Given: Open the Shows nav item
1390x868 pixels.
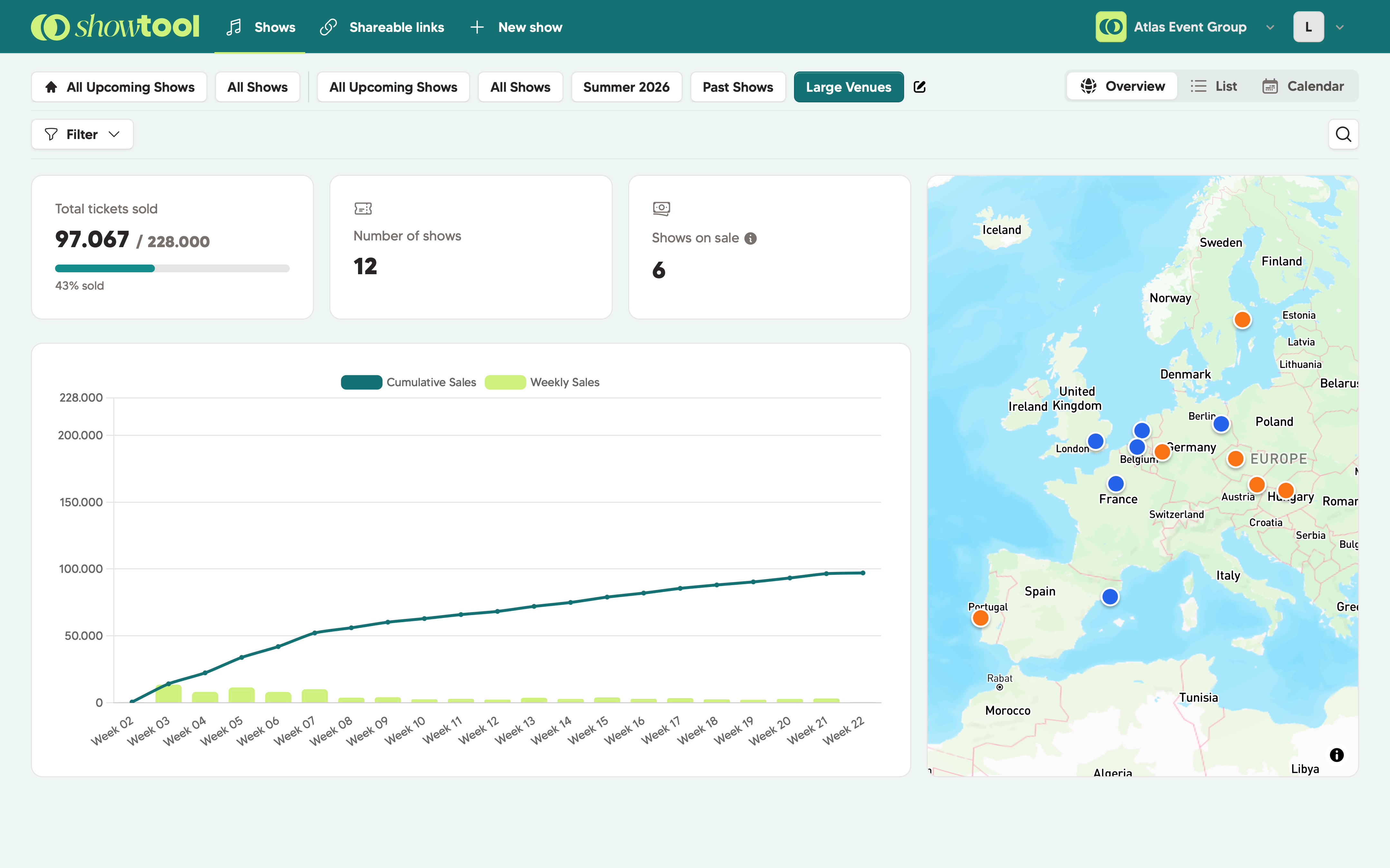Looking at the screenshot, I should 260,27.
